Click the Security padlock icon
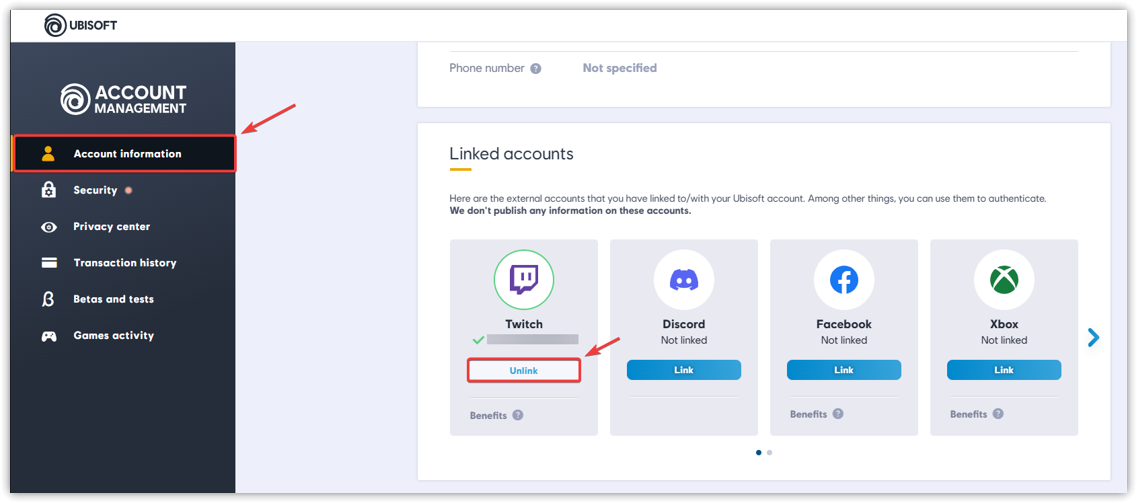The image size is (1137, 503). 49,190
